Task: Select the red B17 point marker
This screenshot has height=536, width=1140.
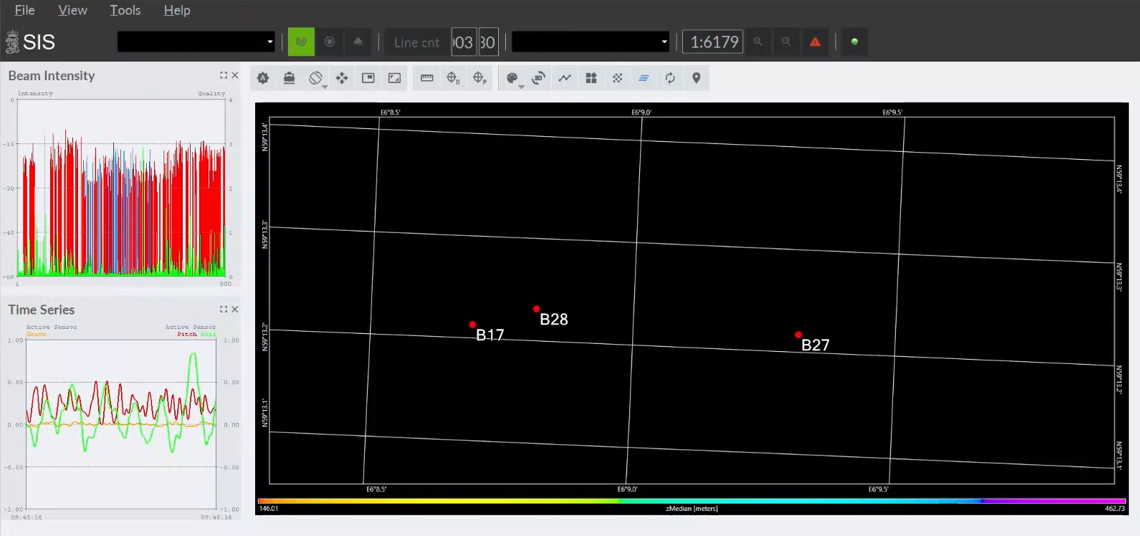Action: 473,324
